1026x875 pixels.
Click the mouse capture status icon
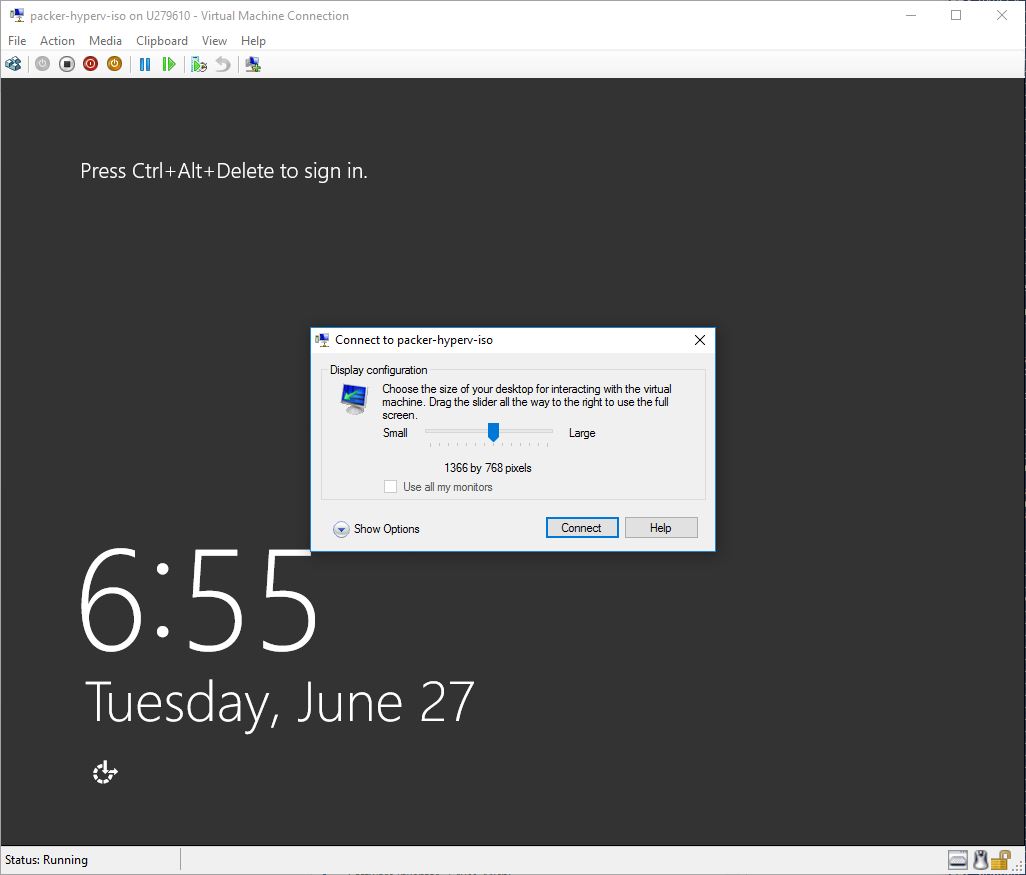tap(980, 859)
